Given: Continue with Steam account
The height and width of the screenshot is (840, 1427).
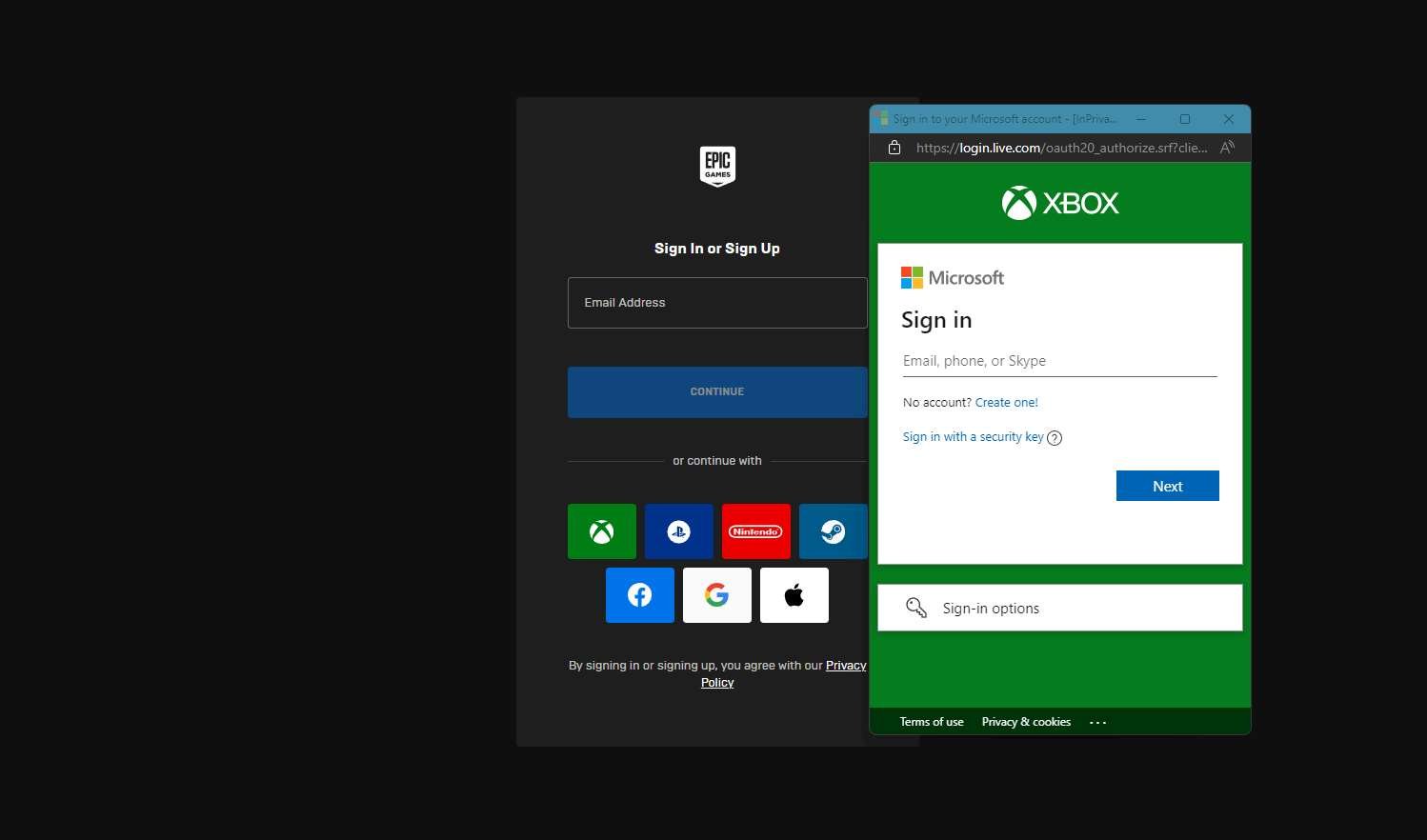Looking at the screenshot, I should [x=833, y=531].
